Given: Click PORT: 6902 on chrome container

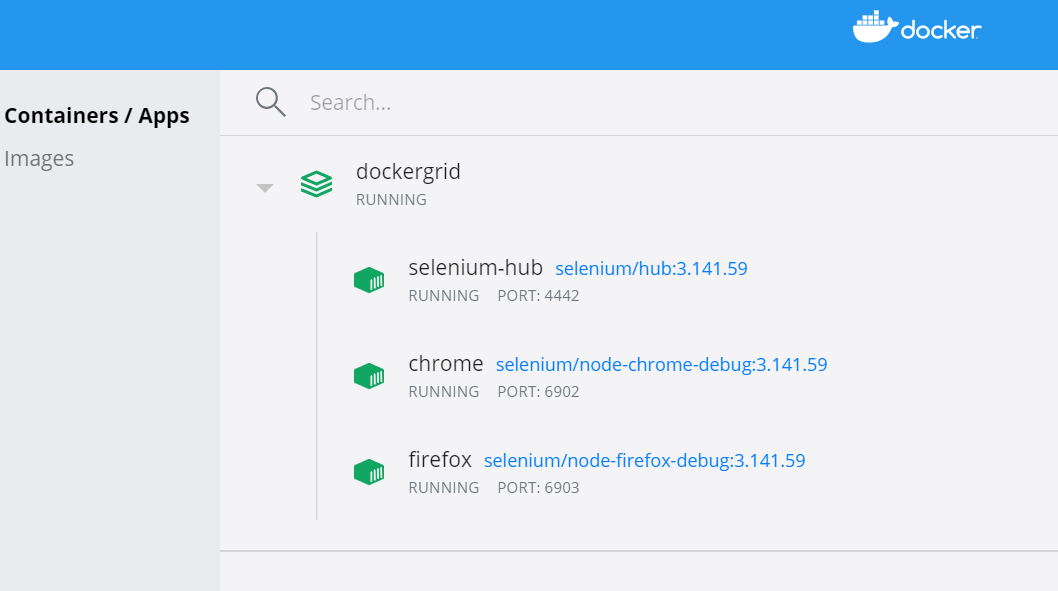Looking at the screenshot, I should (x=538, y=392).
